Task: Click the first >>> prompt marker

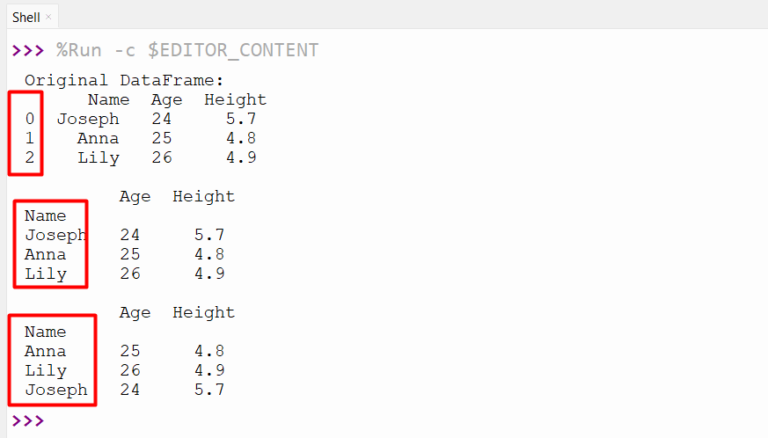Action: click(27, 50)
